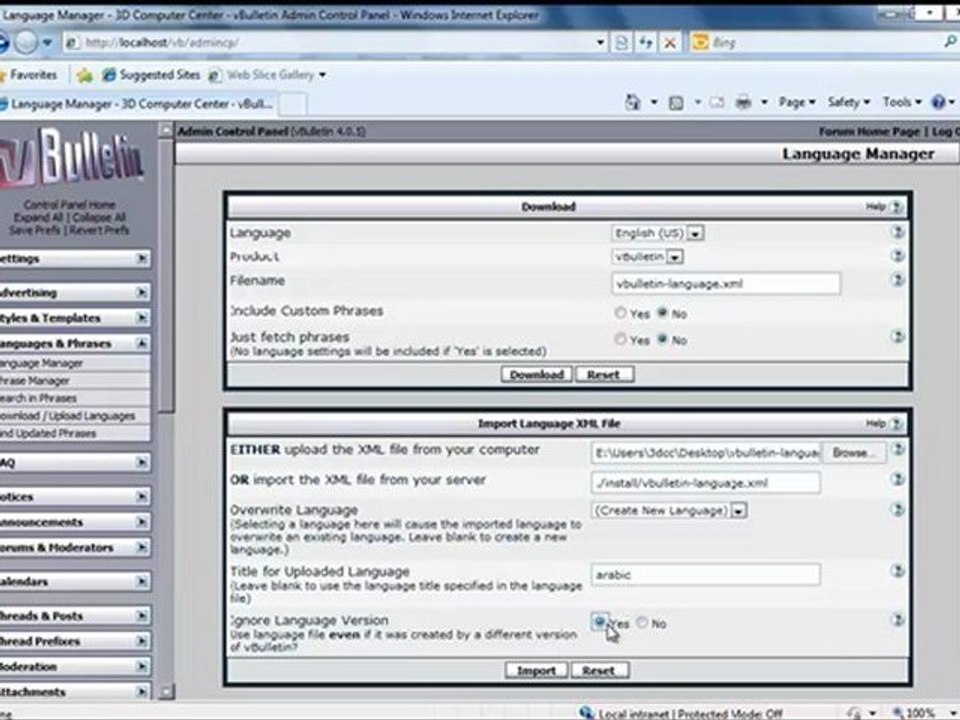Click the Read Mail icon in command bar
This screenshot has width=960, height=720.
(717, 103)
